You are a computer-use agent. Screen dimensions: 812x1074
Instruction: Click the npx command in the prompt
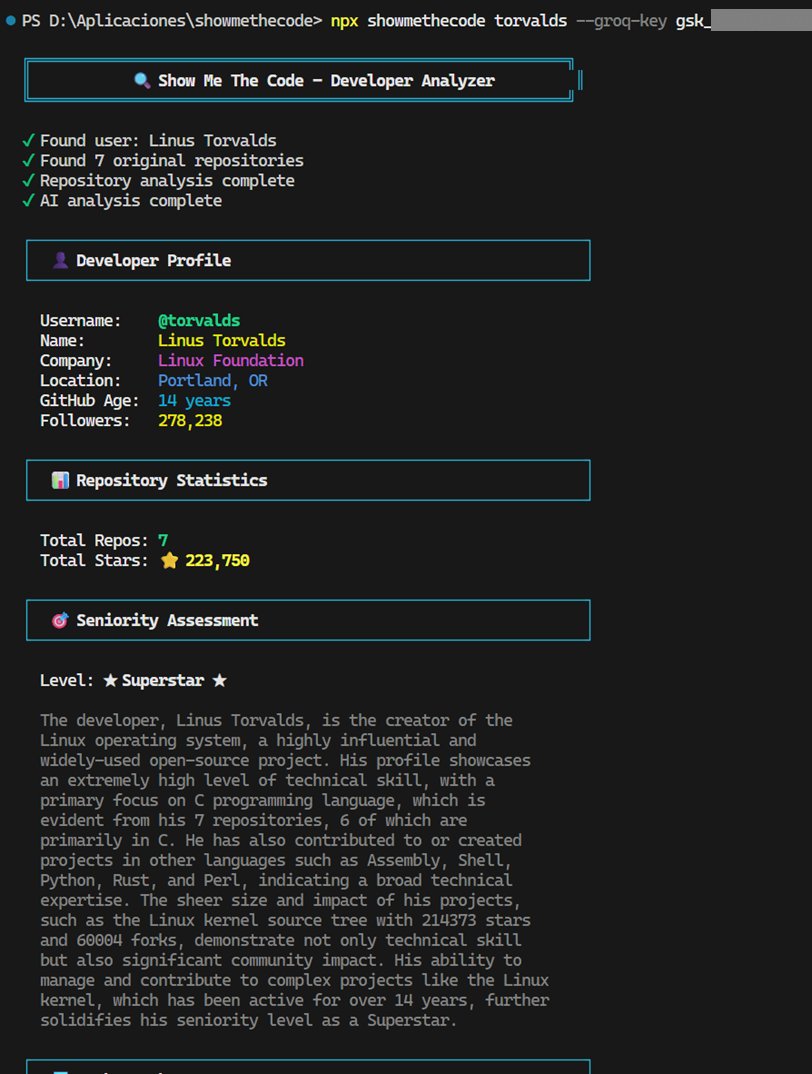(x=344, y=21)
